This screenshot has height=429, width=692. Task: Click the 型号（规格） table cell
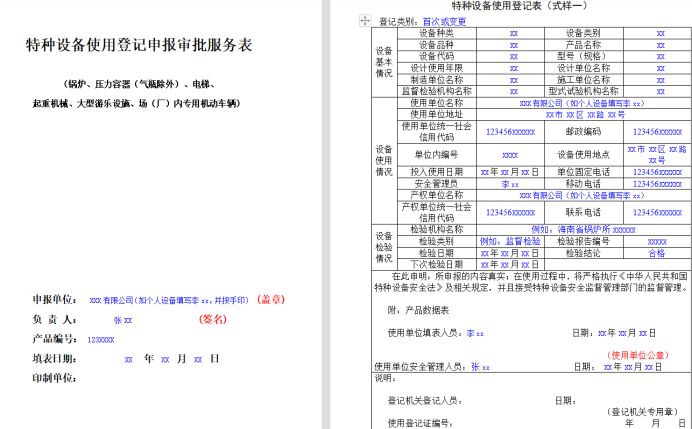coord(584,56)
